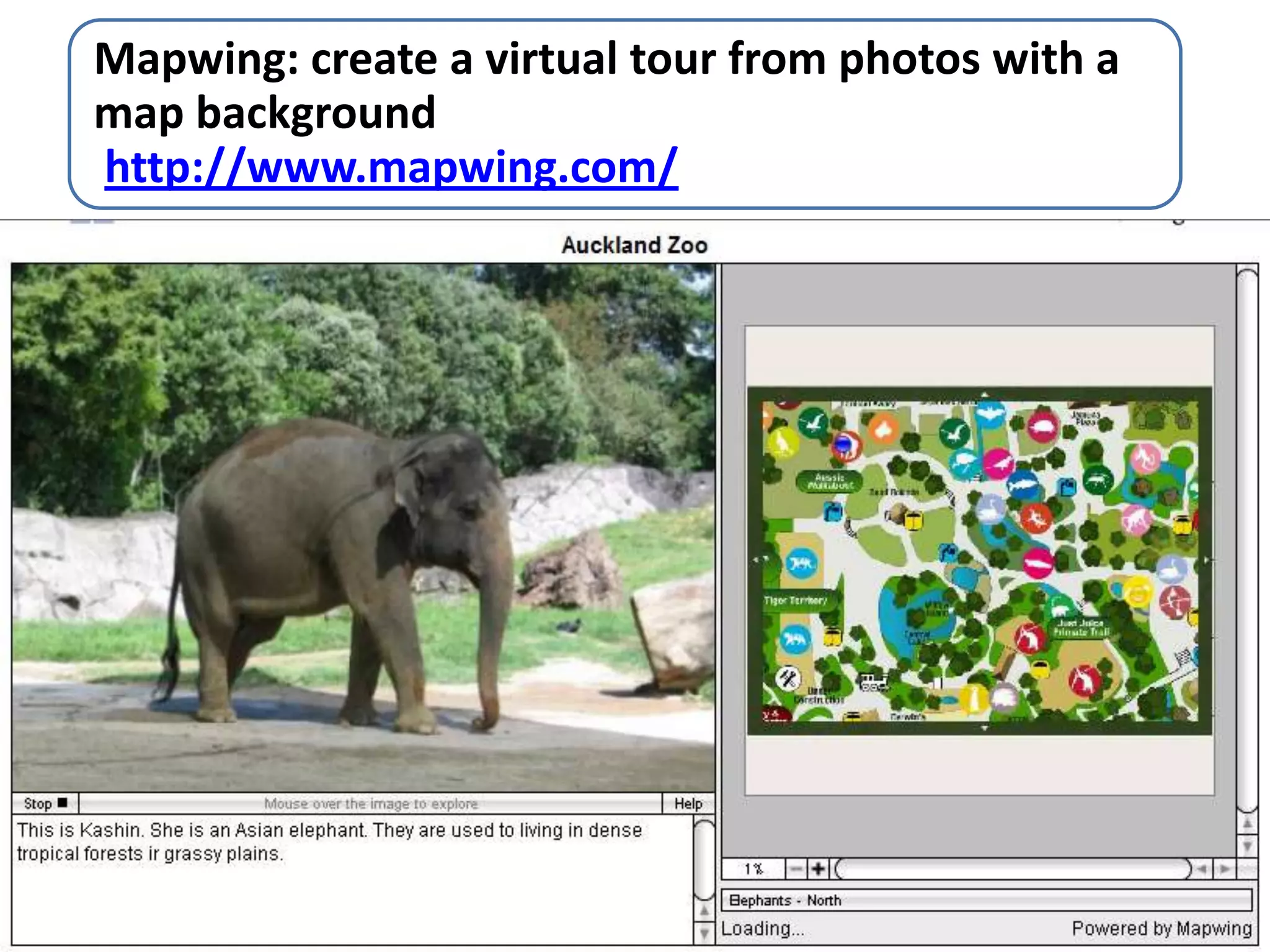1270x952 pixels.
Task: Click the zoom in plus button
Action: 819,869
